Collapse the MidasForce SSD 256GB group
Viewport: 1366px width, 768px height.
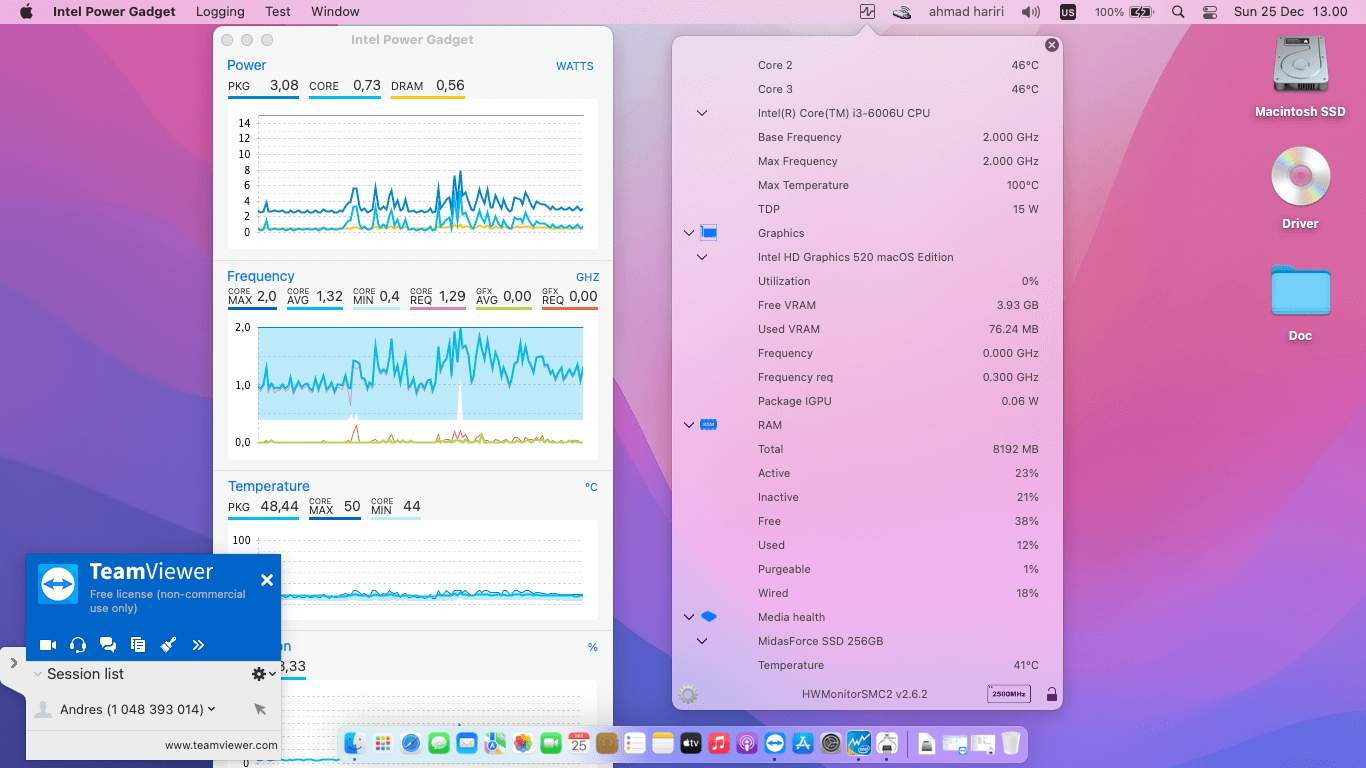(702, 641)
